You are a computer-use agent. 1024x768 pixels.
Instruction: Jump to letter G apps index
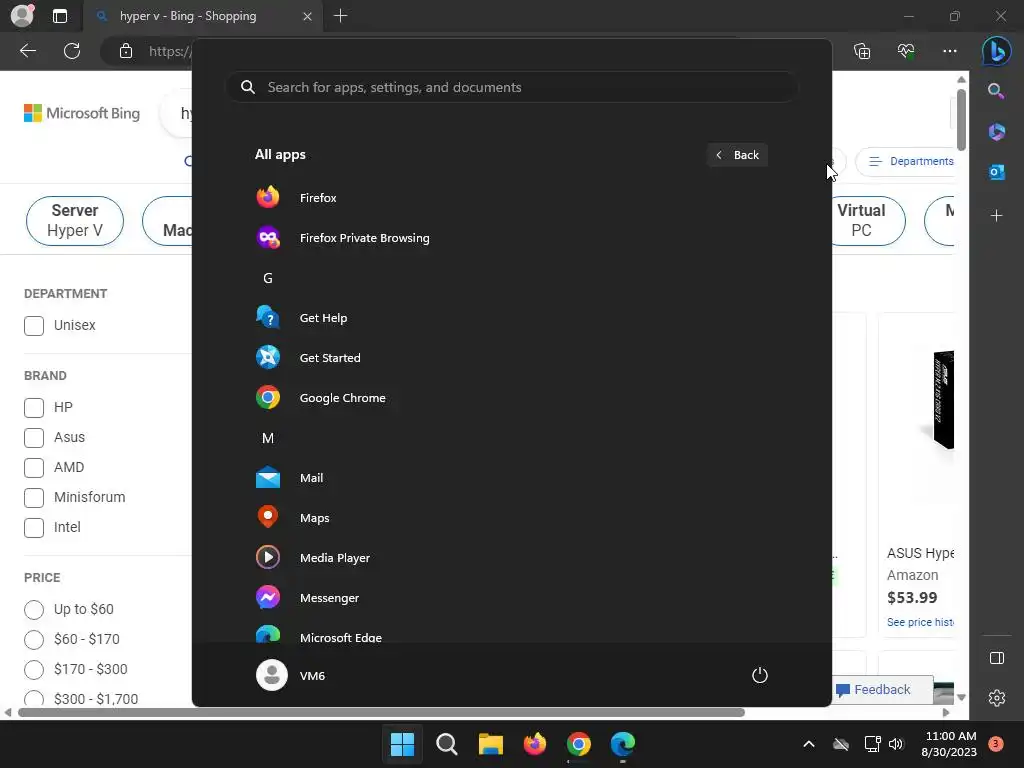(x=268, y=278)
